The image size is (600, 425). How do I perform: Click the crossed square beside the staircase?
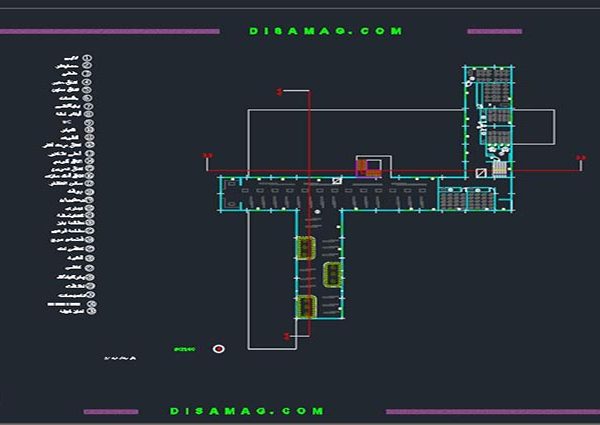click(480, 172)
